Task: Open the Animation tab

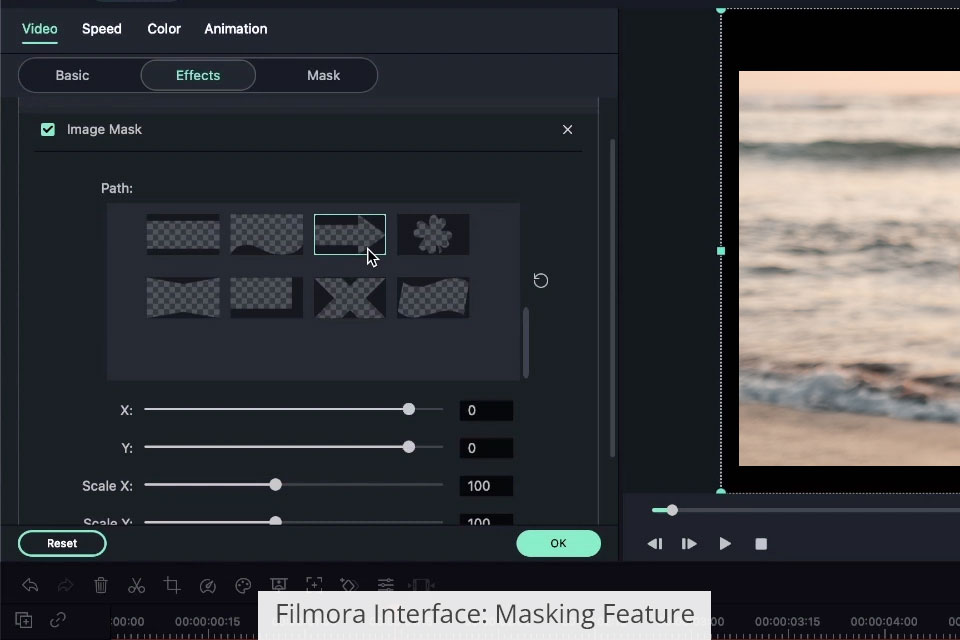Action: [236, 29]
